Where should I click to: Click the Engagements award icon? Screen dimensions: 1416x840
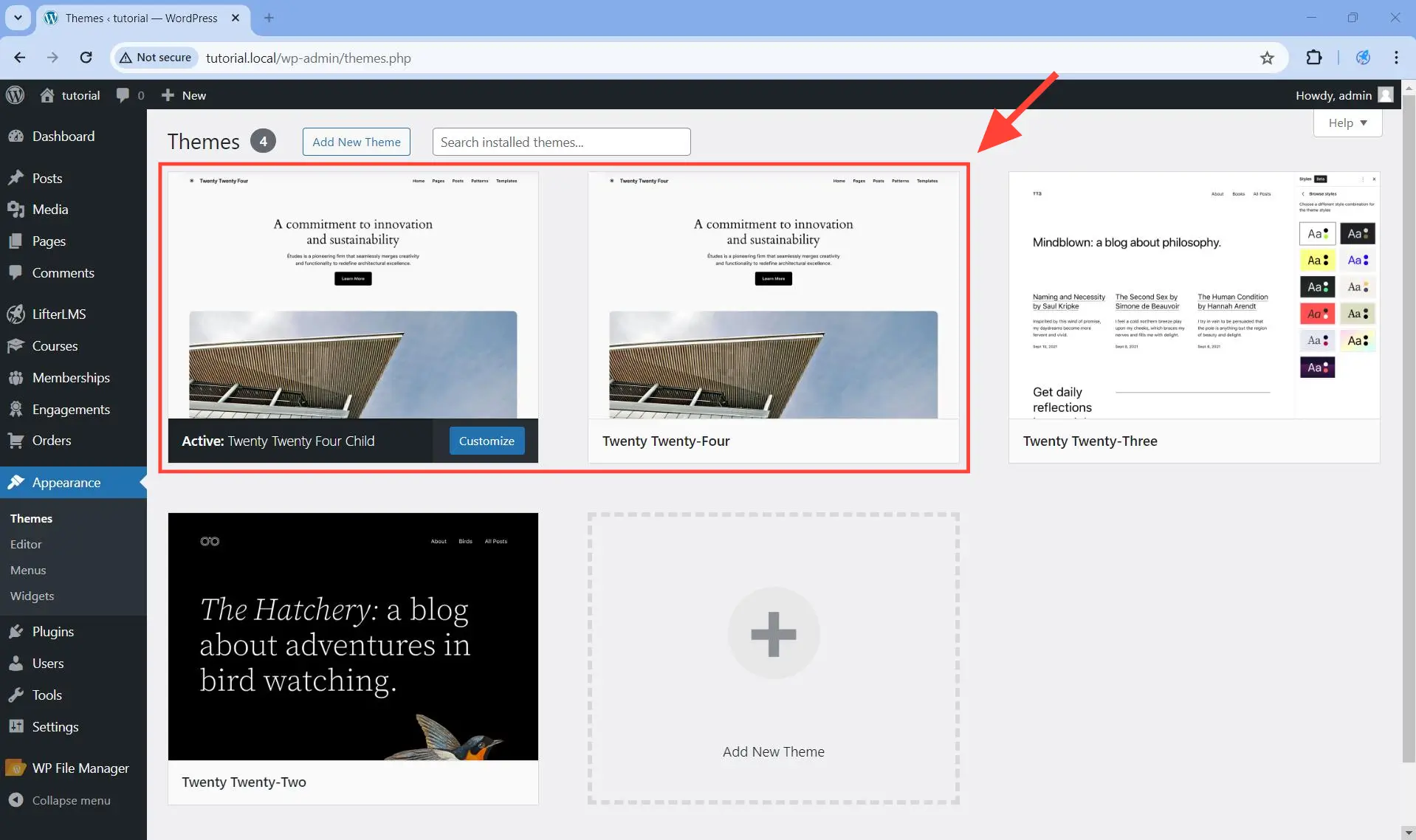[16, 409]
